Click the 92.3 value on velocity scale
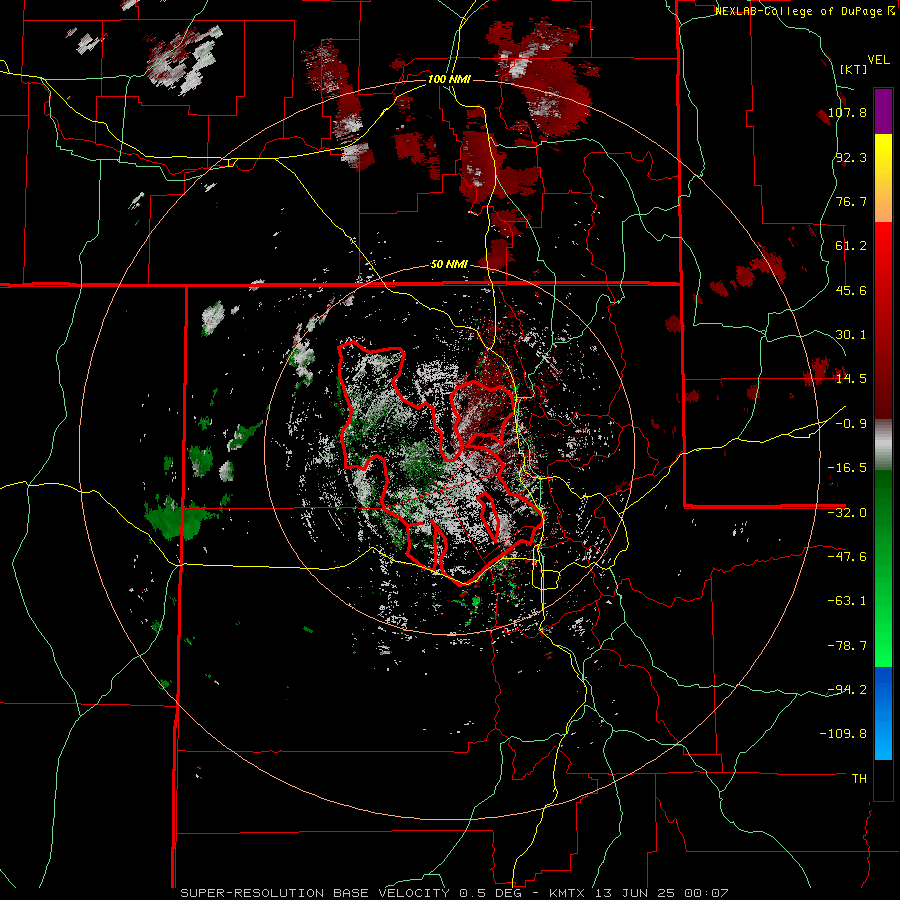Viewport: 900px width, 900px height. [851, 157]
